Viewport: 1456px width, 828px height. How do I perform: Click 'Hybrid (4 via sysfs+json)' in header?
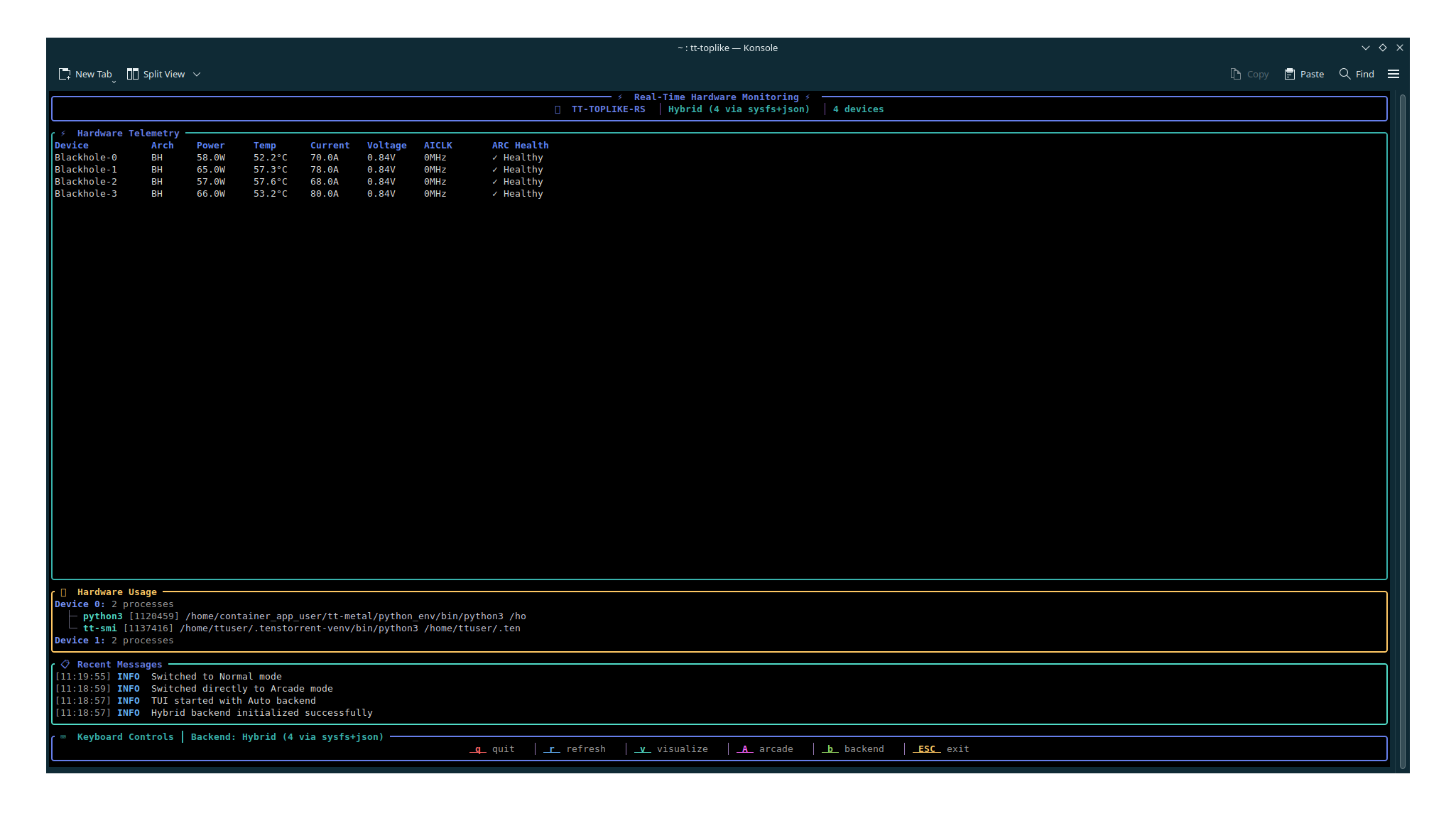(739, 109)
